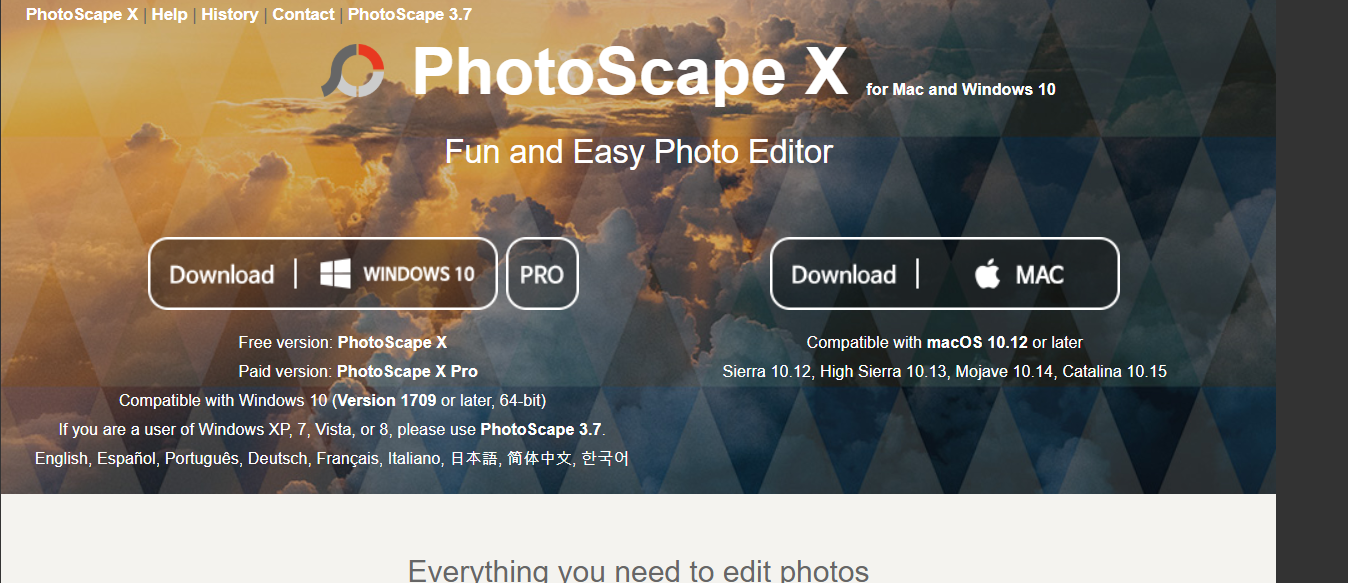Click 'WINDOWS 10' label in download button
The image size is (1348, 583).
coord(419,274)
